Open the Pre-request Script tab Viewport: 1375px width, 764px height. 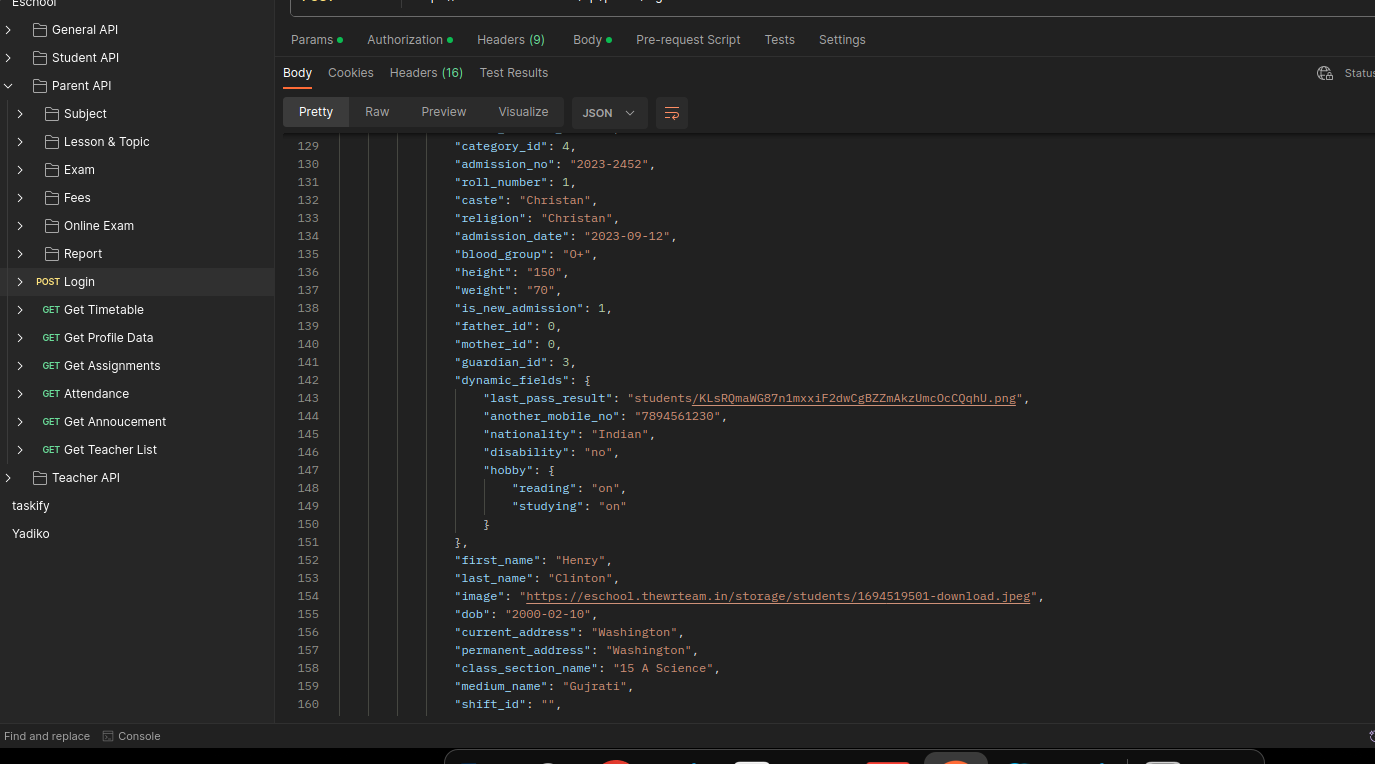coord(688,40)
